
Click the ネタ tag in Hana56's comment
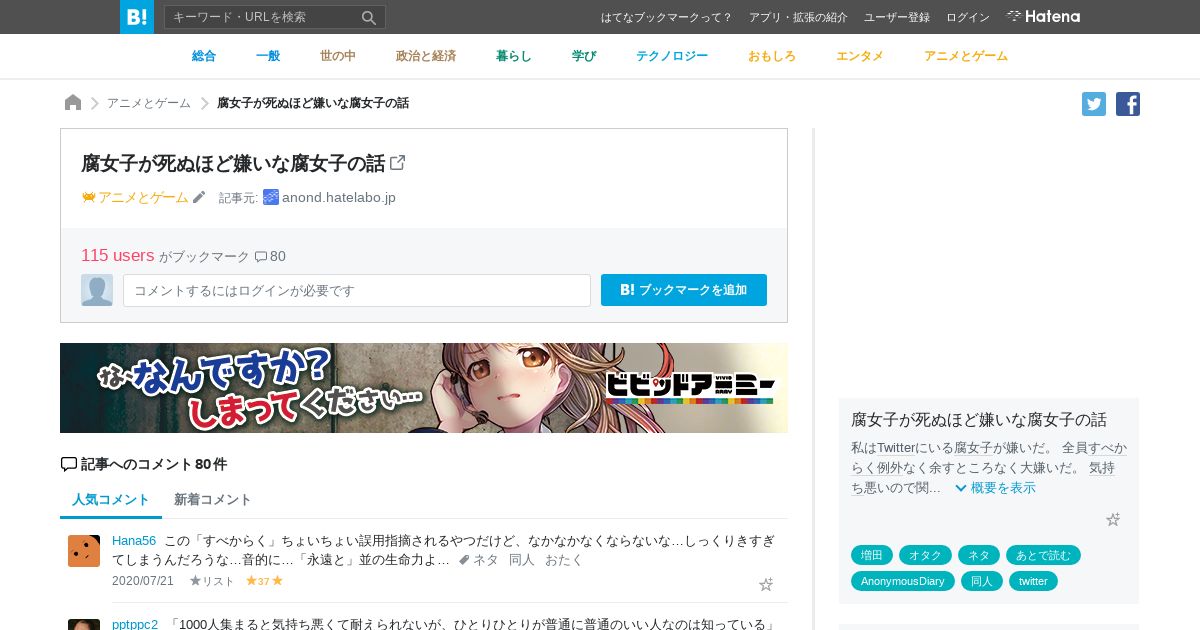pos(485,560)
